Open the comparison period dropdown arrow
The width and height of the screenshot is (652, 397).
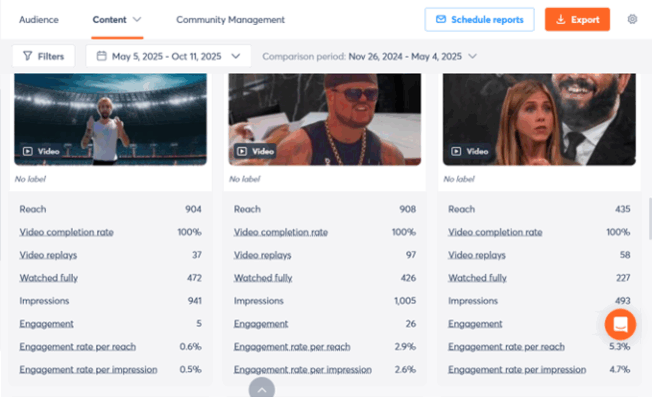pos(472,56)
